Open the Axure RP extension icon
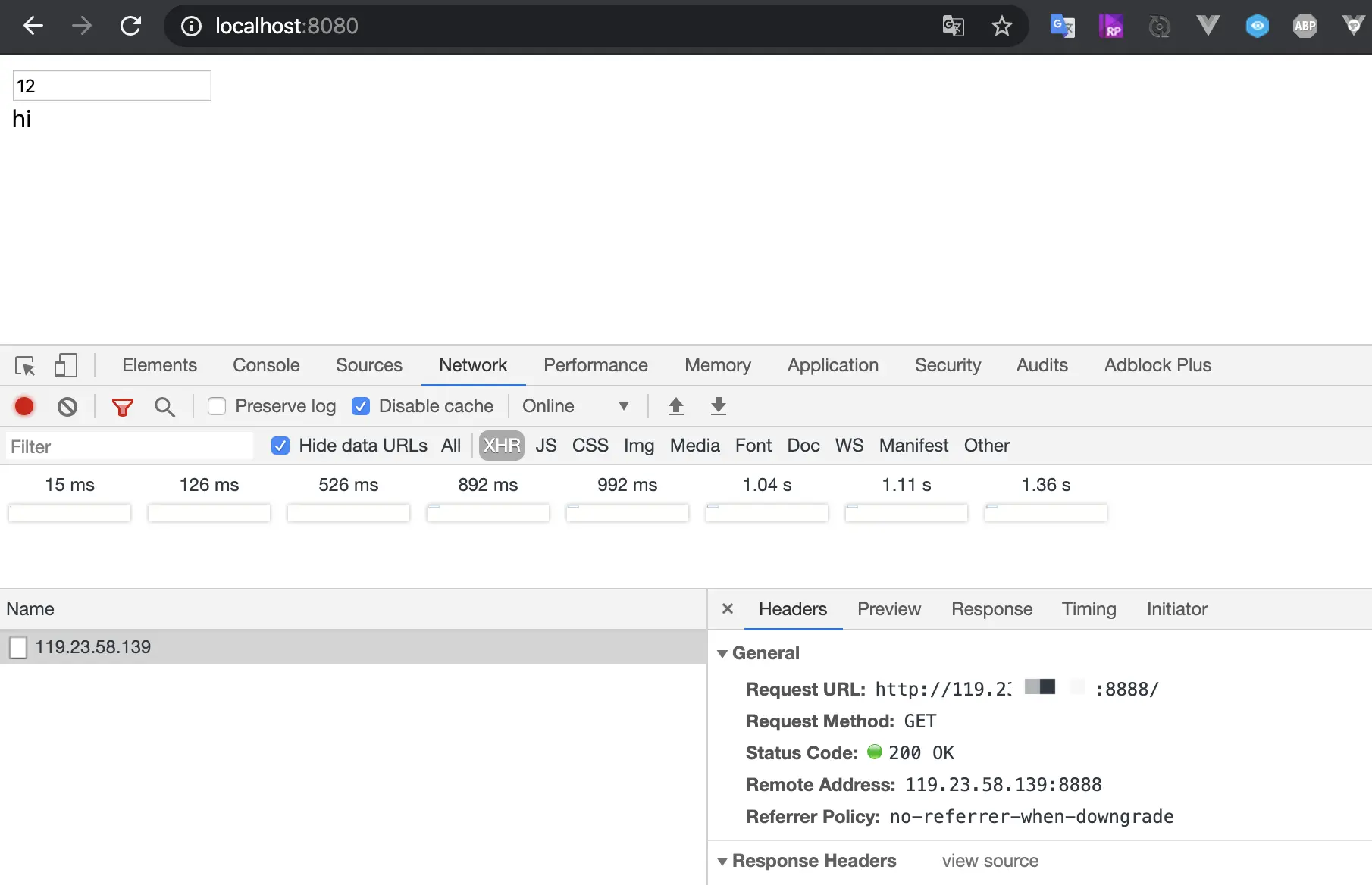1372x885 pixels. pyautogui.click(x=1111, y=27)
